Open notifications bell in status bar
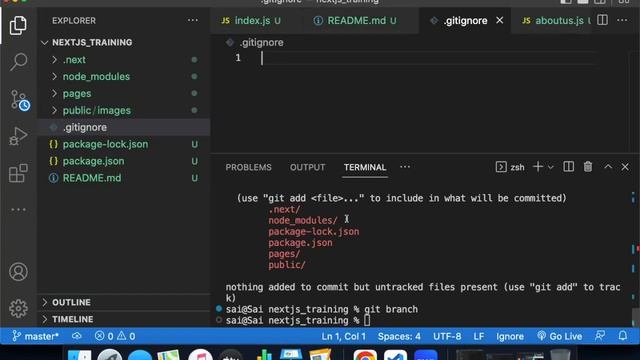This screenshot has height=360, width=640. 622,336
